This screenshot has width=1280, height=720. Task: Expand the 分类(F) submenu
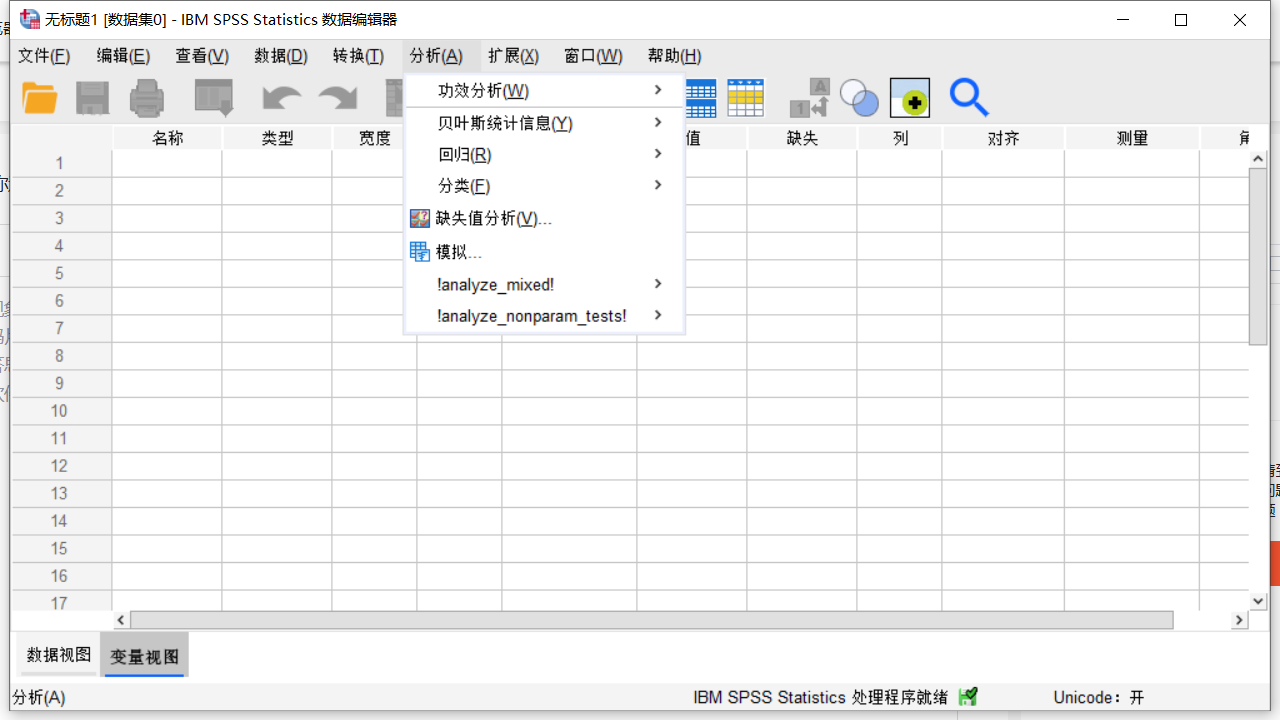(544, 185)
